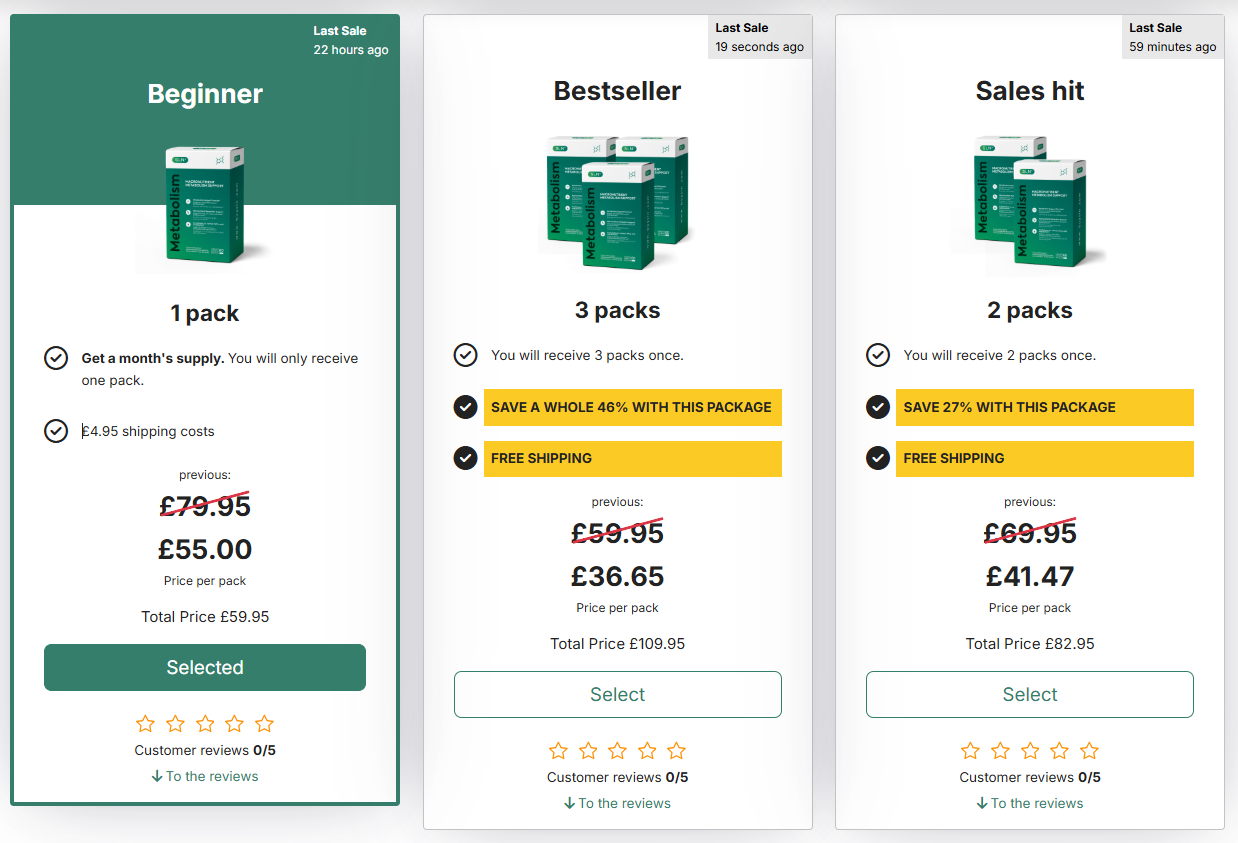Go to reviews under Bestseller plan
This screenshot has height=843, width=1238.
(x=618, y=803)
